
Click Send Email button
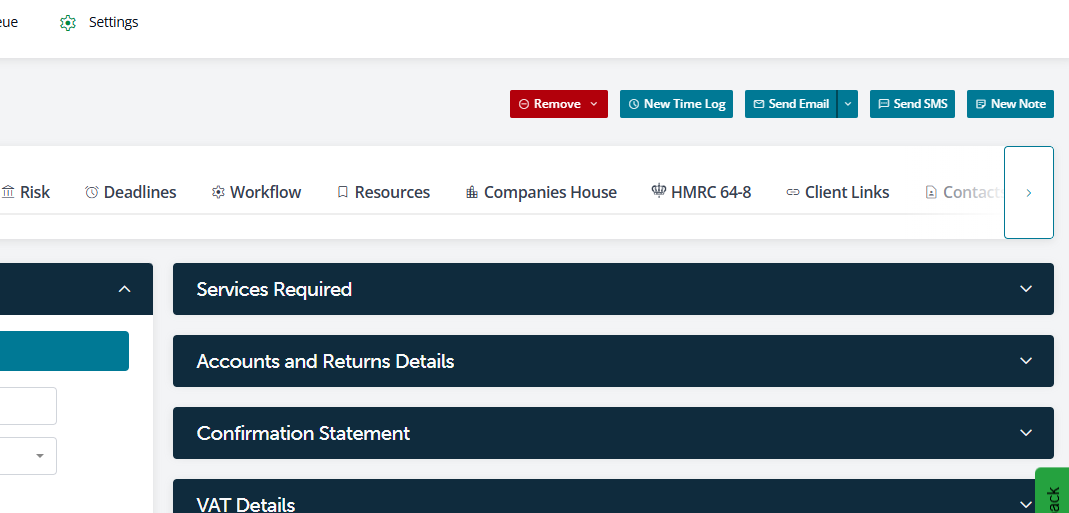[x=790, y=104]
